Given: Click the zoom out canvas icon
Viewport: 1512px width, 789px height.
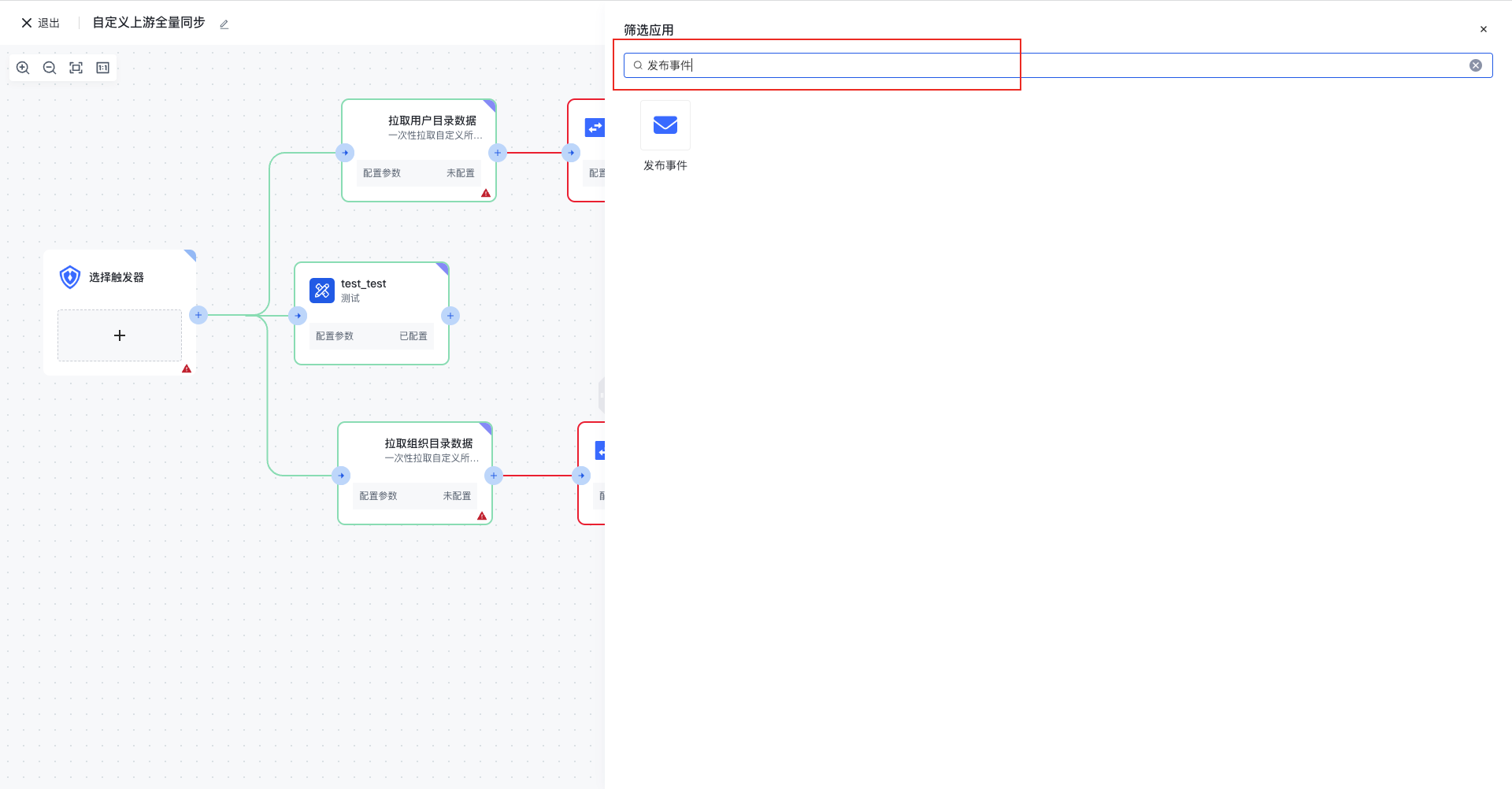Looking at the screenshot, I should pyautogui.click(x=50, y=68).
